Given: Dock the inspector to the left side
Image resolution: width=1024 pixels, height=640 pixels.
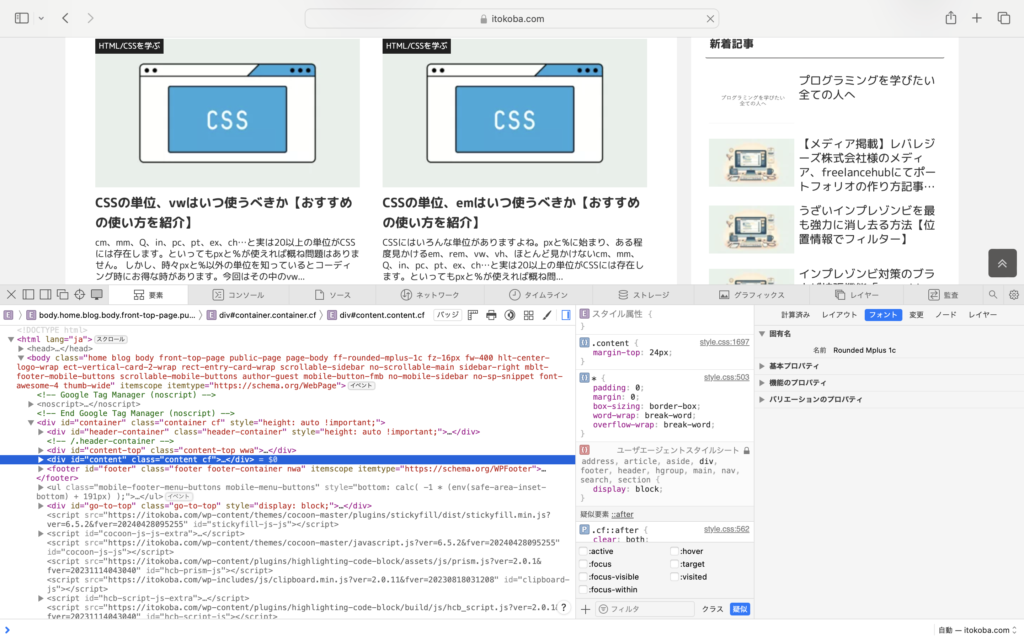Looking at the screenshot, I should click(x=28, y=295).
